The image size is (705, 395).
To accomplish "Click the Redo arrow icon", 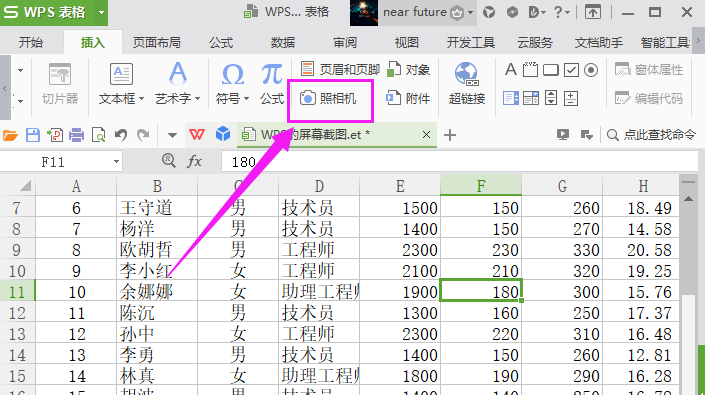I will point(143,135).
